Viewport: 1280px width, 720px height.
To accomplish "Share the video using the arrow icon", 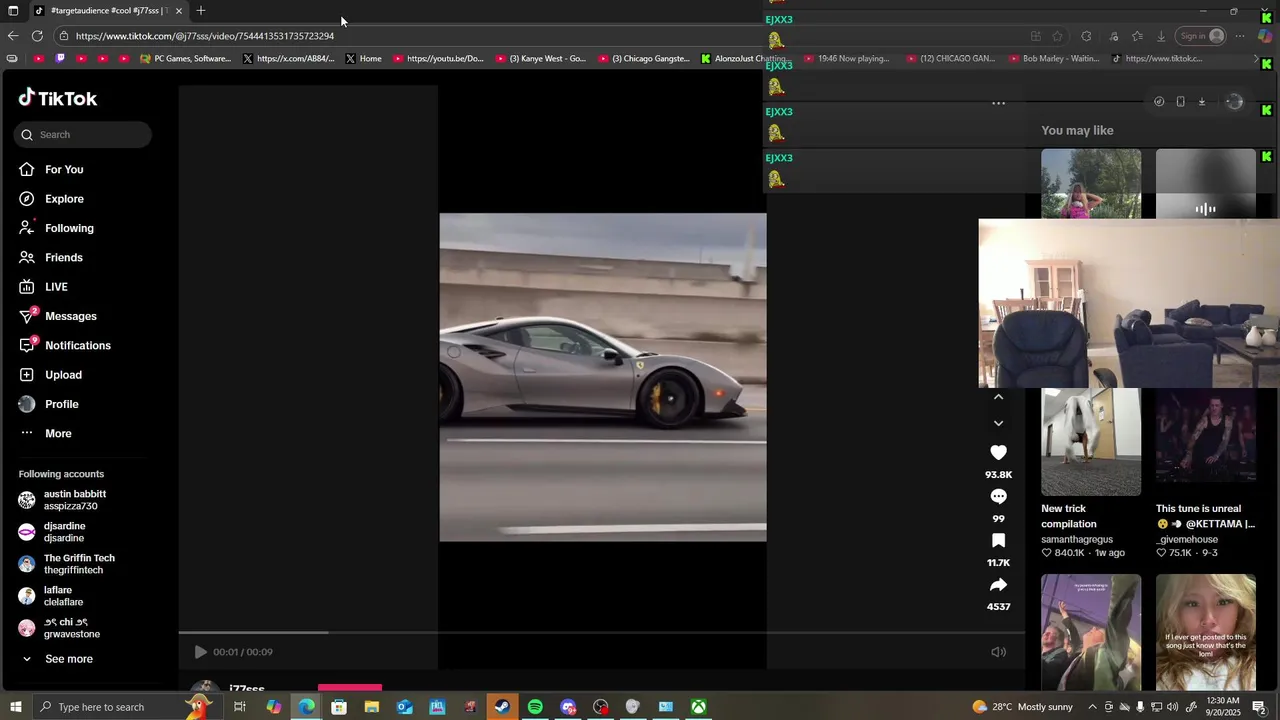I will click(998, 585).
